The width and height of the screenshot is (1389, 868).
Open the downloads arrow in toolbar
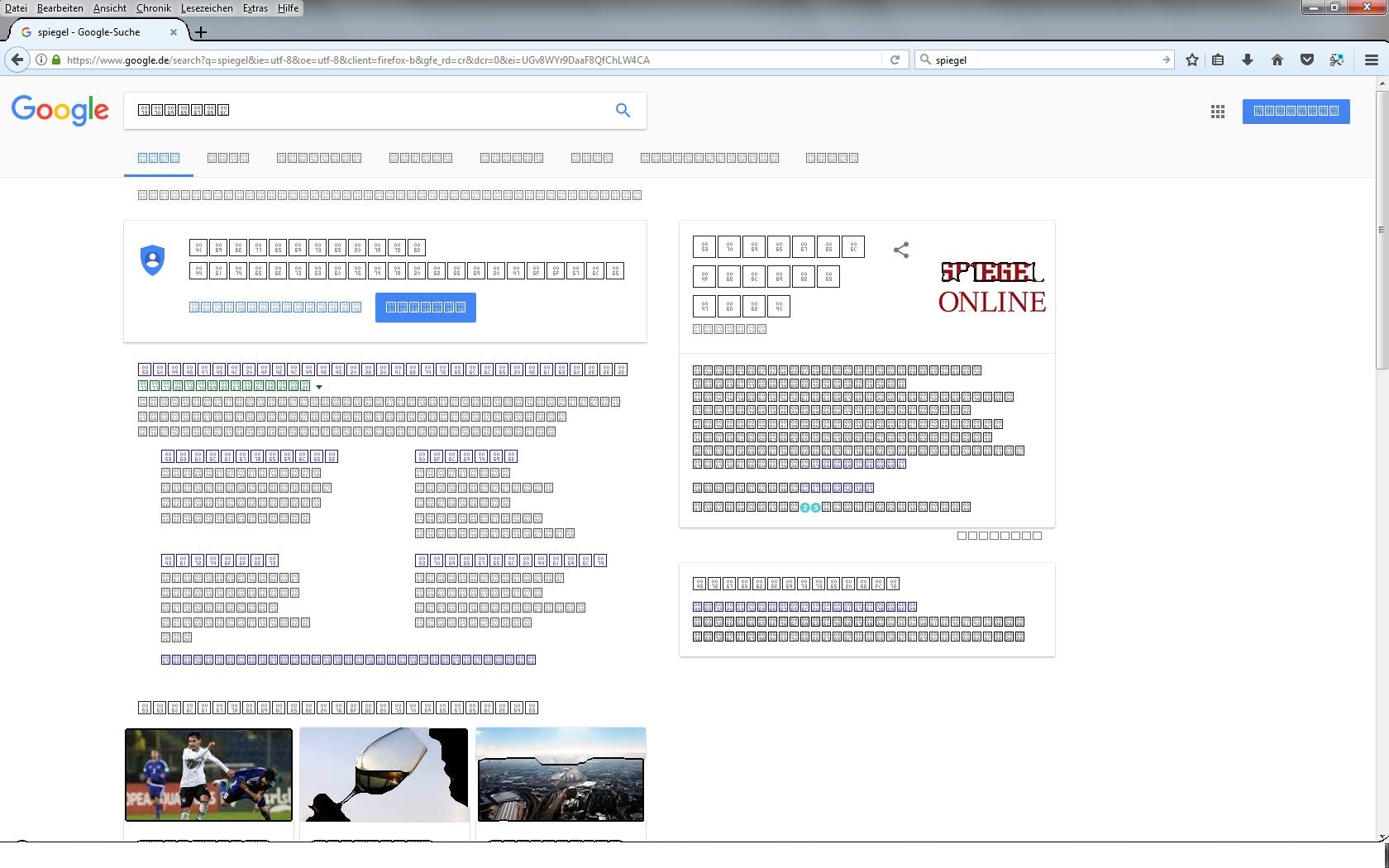(1248, 60)
